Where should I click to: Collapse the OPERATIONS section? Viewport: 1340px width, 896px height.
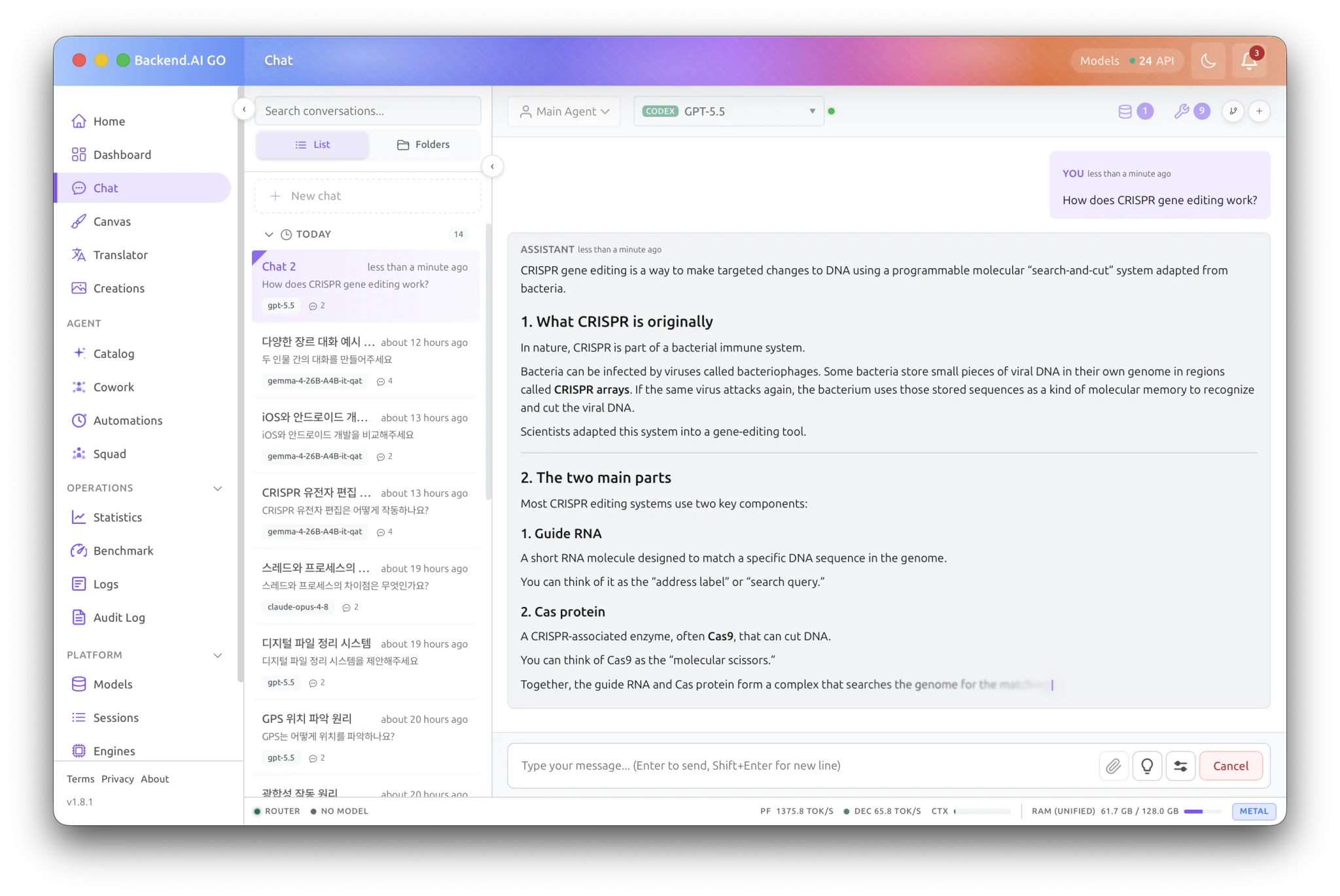[x=218, y=488]
